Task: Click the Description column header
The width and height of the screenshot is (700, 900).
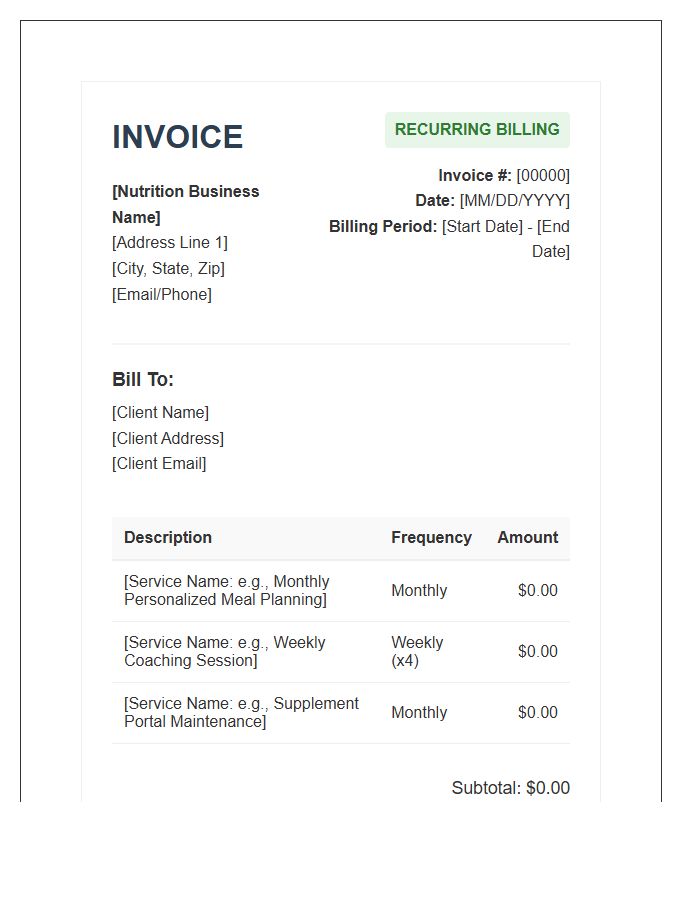Action: (168, 537)
